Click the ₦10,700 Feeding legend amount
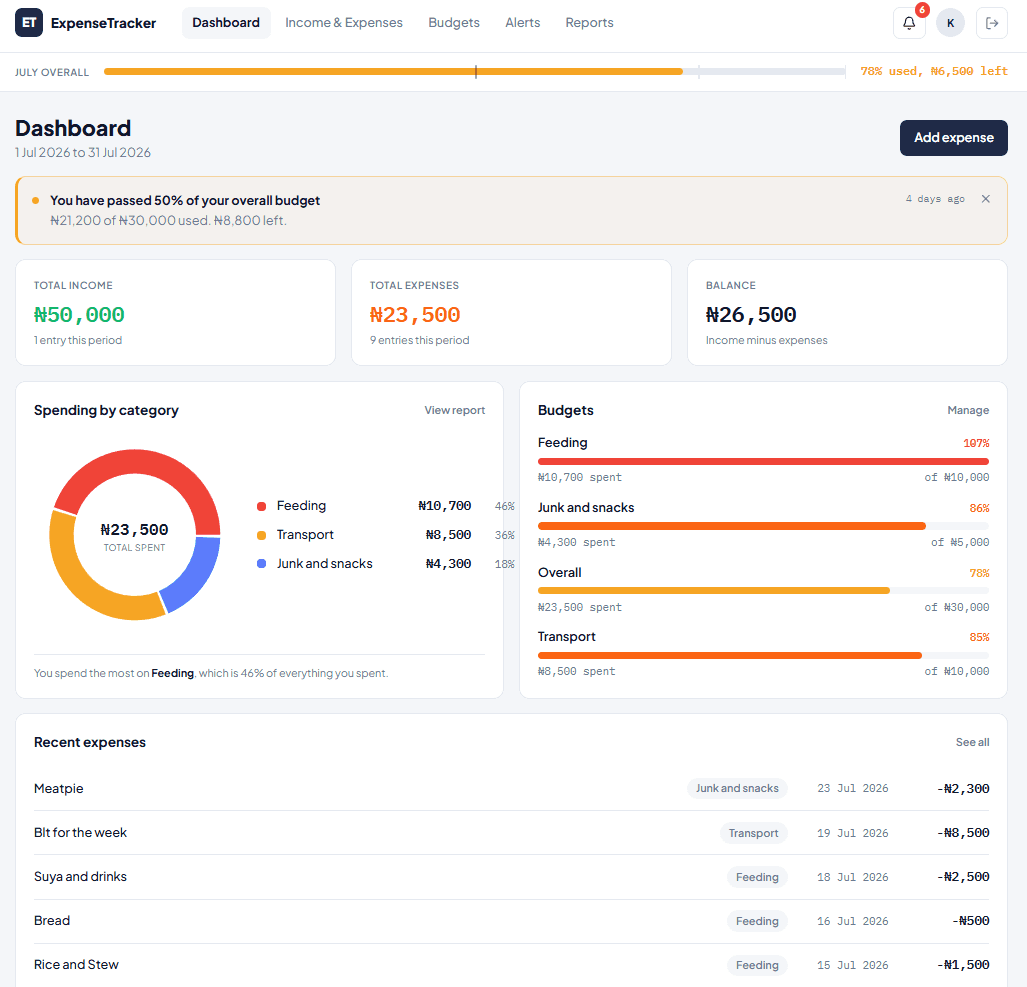Viewport: 1027px width, 987px height. click(445, 506)
